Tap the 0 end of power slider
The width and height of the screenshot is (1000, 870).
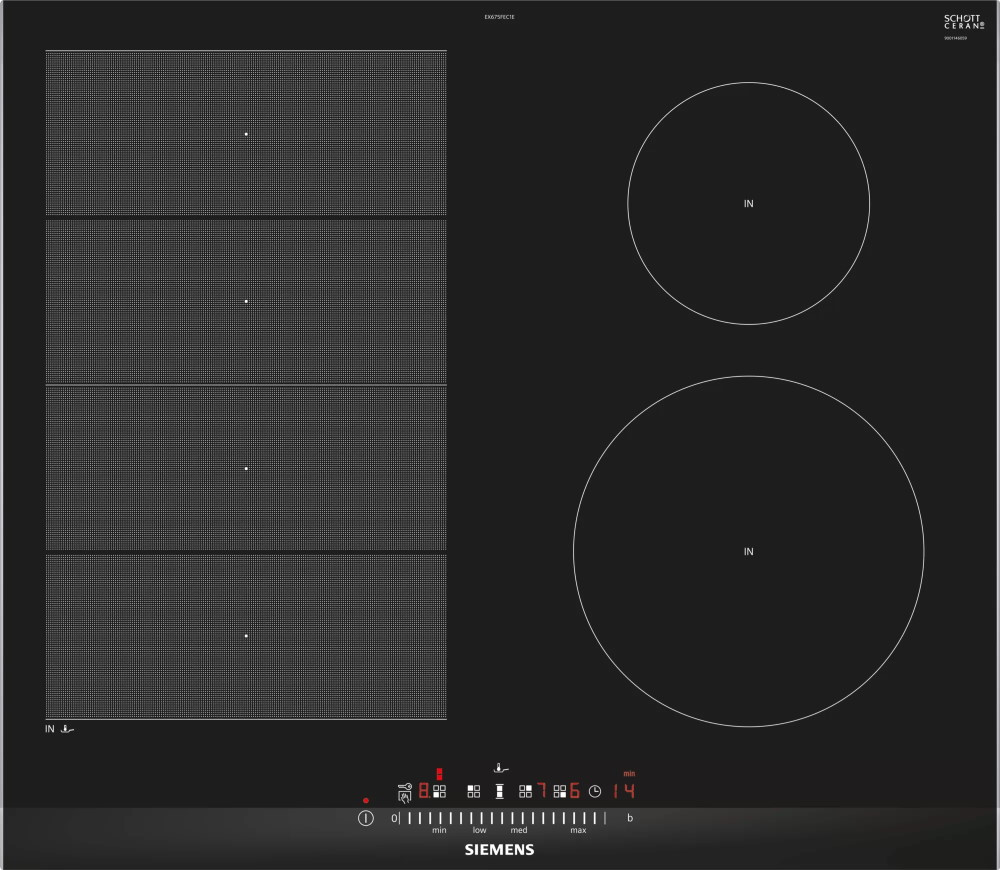point(394,818)
